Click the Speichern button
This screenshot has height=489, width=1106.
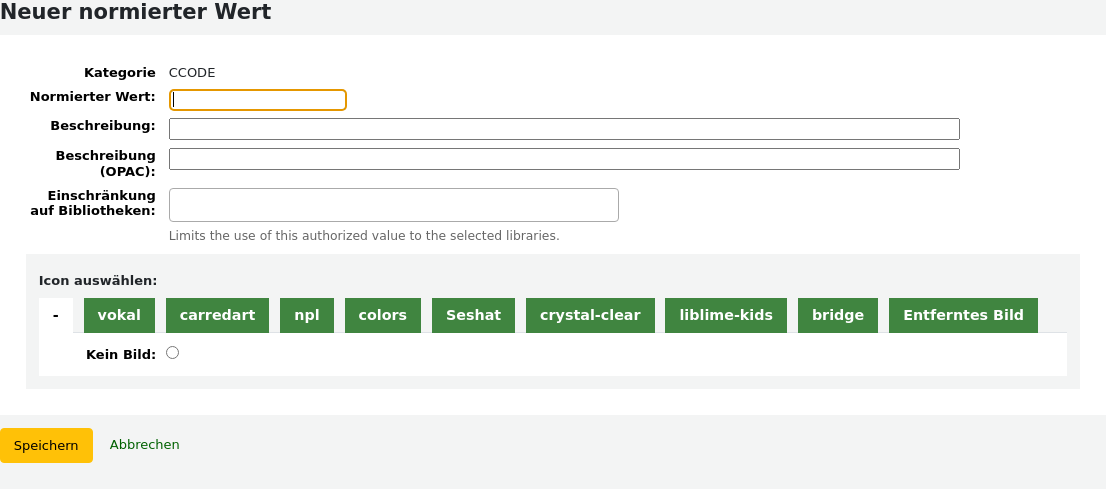(x=46, y=446)
